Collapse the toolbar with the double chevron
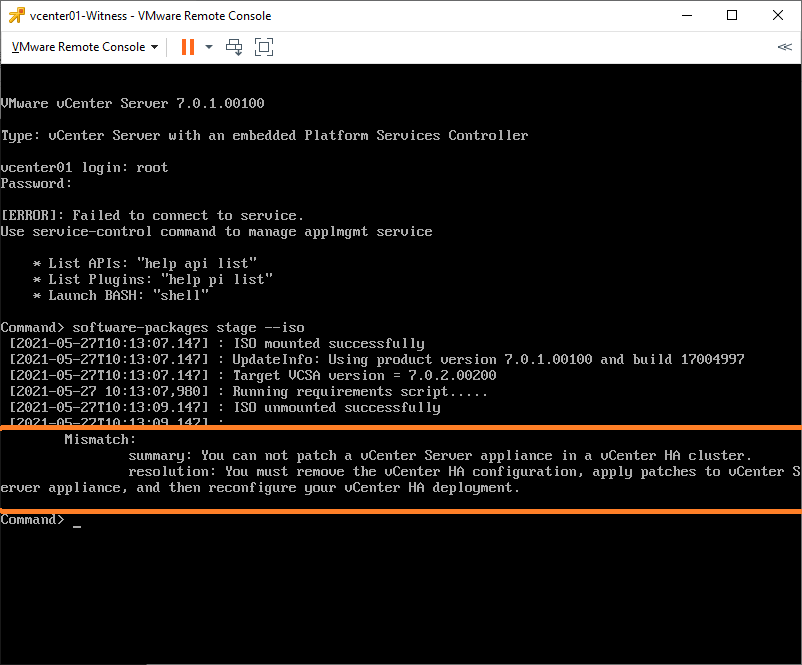The height and width of the screenshot is (665, 802). pos(785,47)
